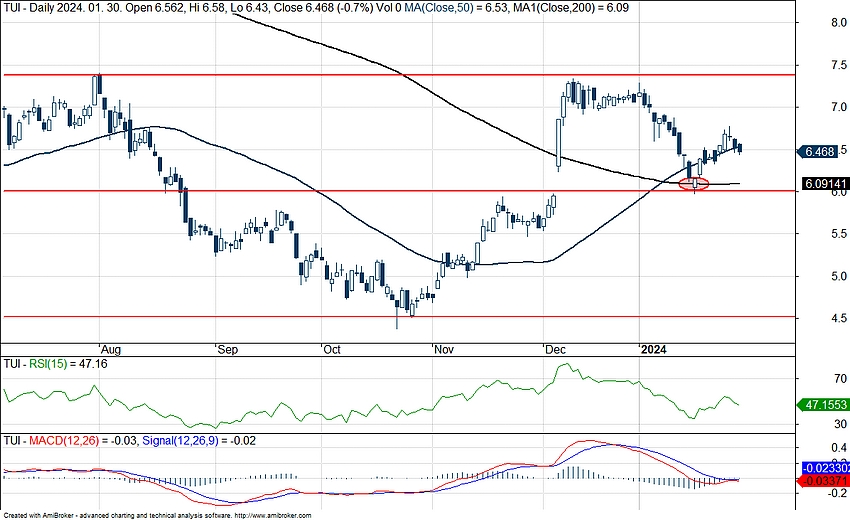Viewport: 850px width, 520px height.
Task: Click the 7.5 price axis label
Action: (839, 65)
